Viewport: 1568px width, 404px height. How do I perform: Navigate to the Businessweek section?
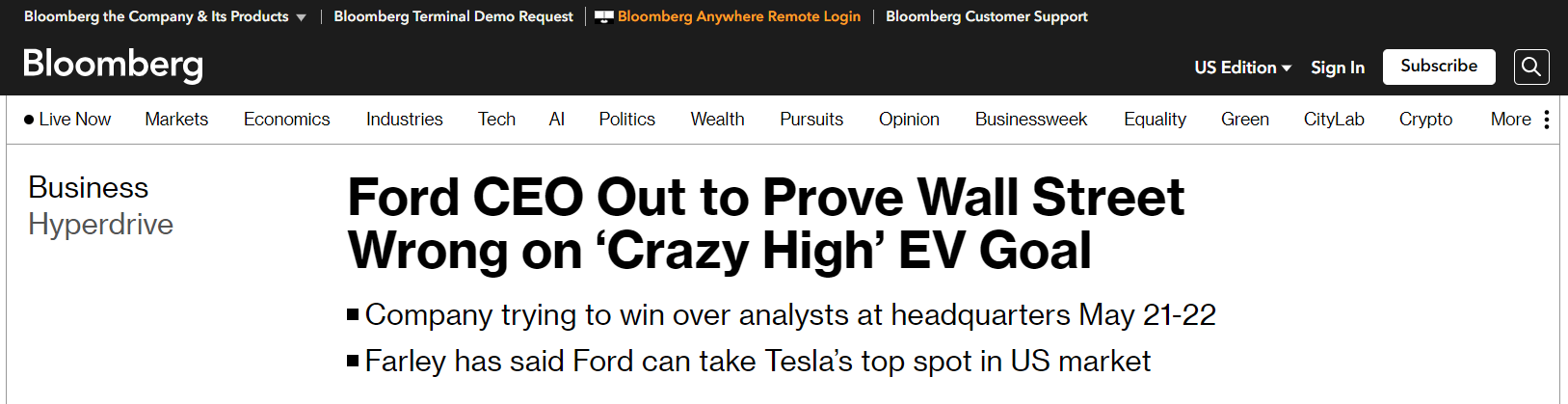point(1030,120)
